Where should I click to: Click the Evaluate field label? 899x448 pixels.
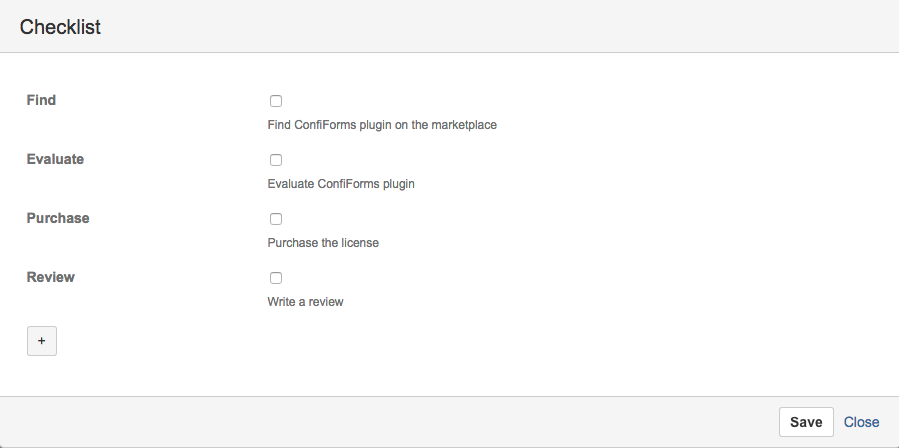[55, 159]
